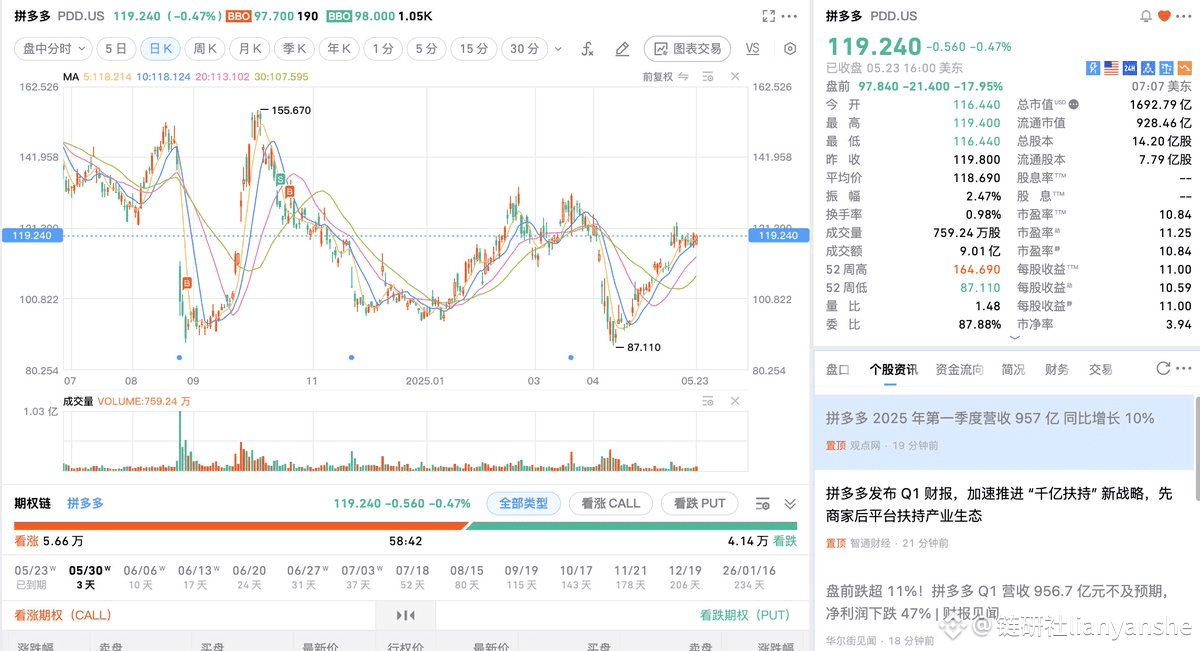Click the price alert bell icon

click(x=1146, y=16)
